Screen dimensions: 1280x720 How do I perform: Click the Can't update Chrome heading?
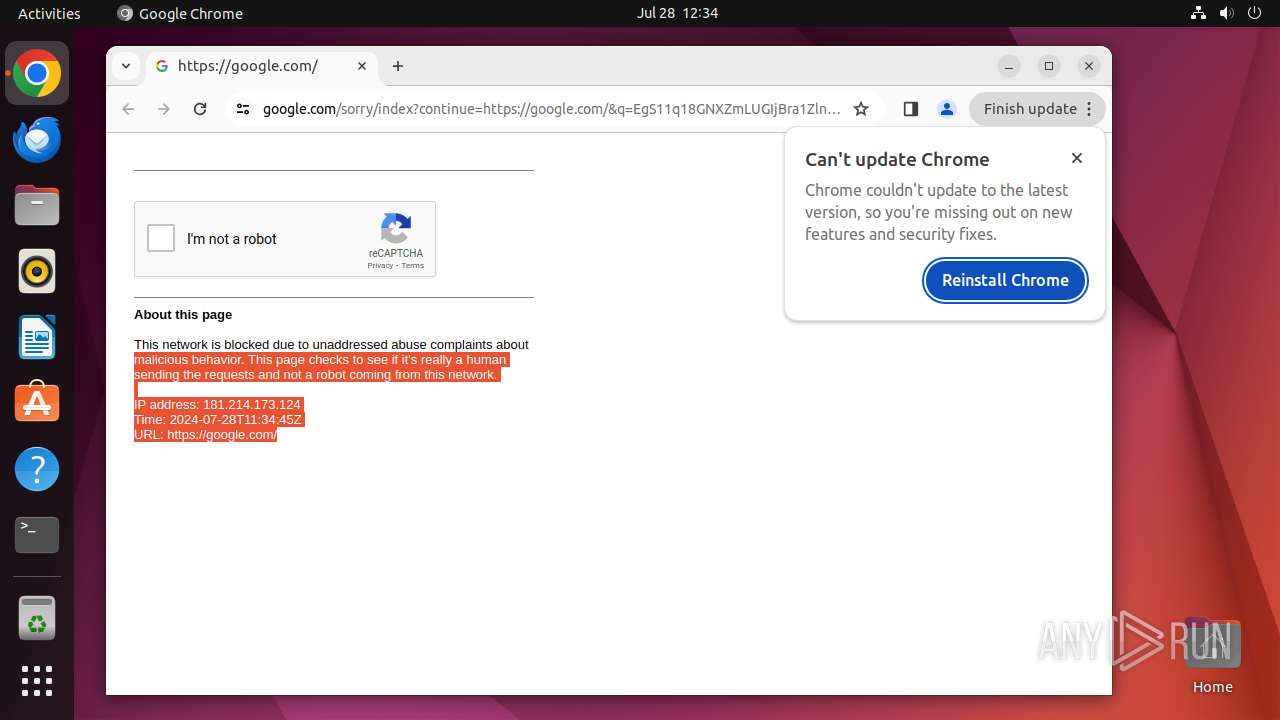click(x=897, y=159)
